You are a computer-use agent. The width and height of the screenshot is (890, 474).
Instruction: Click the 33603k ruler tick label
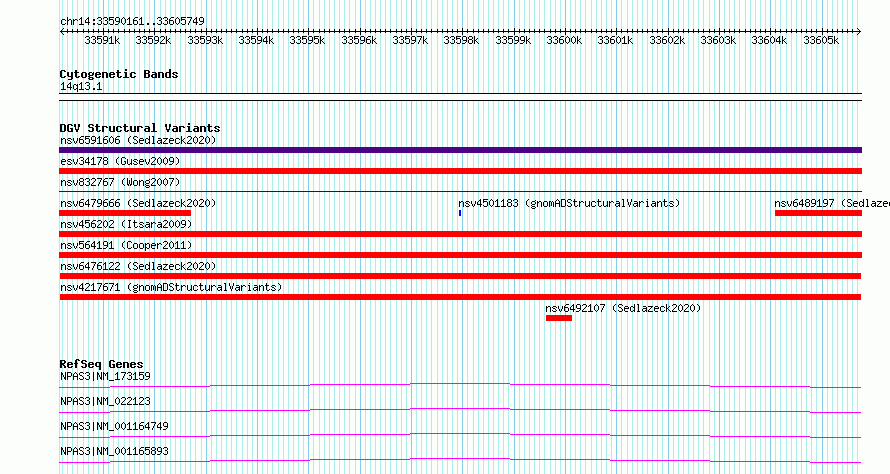[718, 40]
